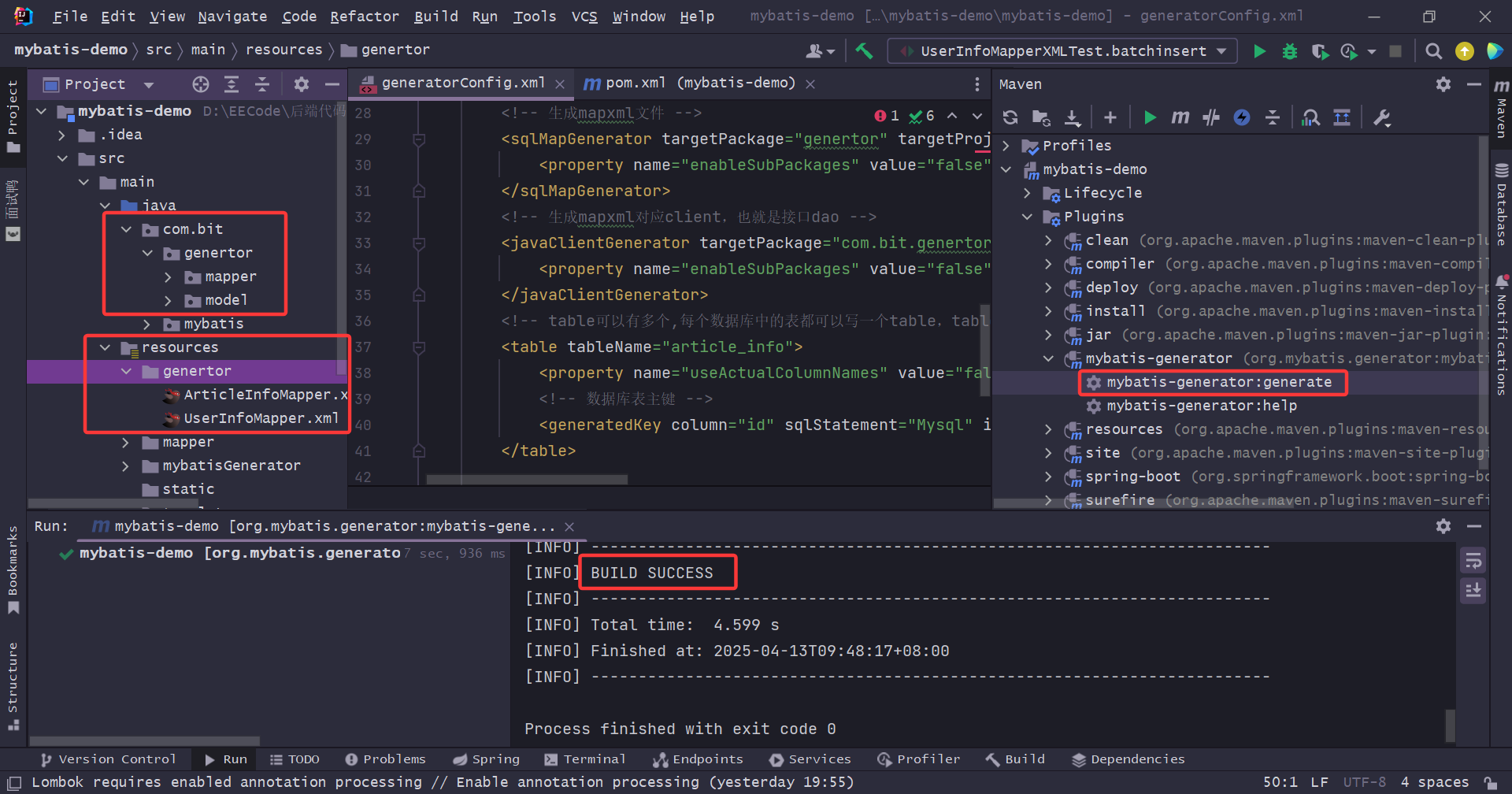Screen dimensions: 1512x794
Task: Toggle Structure tool window on left sidebar
Action: click(13, 686)
